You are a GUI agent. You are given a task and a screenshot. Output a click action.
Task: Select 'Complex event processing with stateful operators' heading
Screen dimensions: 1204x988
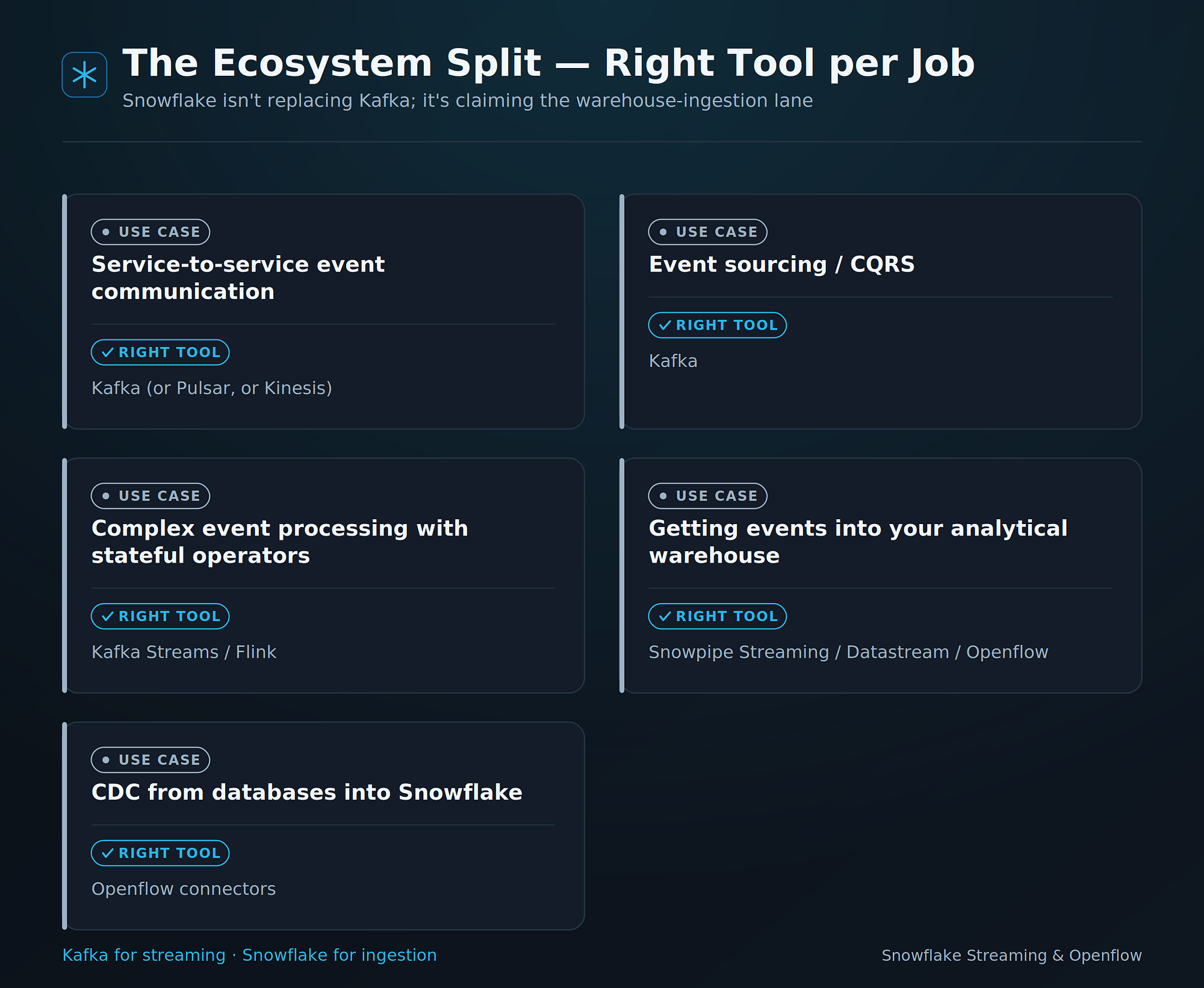(x=280, y=542)
